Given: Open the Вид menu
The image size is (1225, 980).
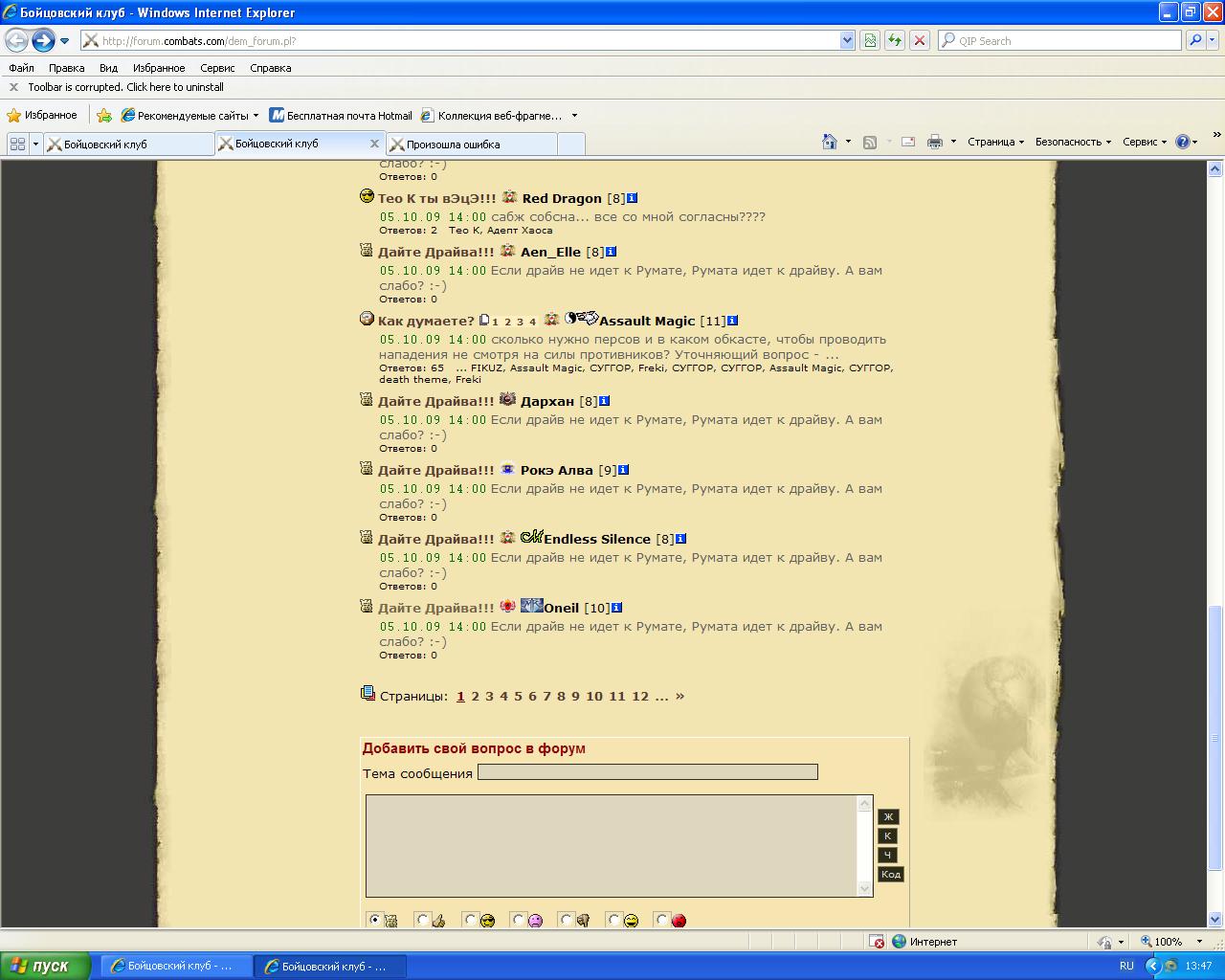Looking at the screenshot, I should pos(108,68).
